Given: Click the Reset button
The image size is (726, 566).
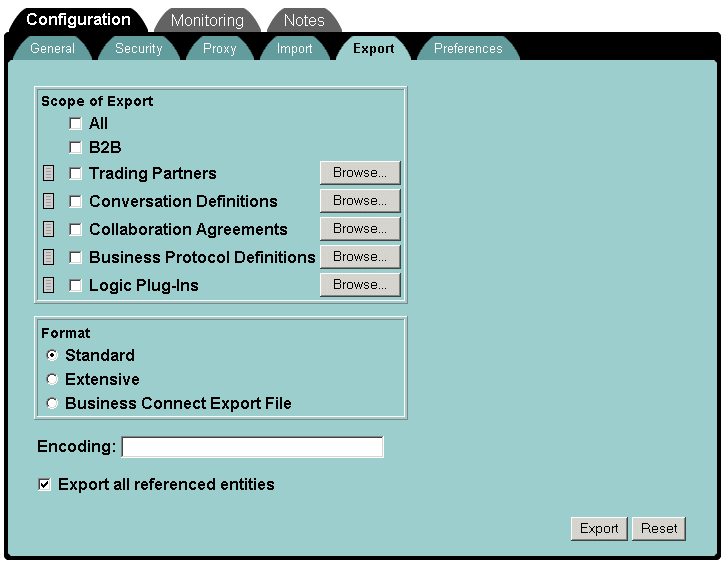Looking at the screenshot, I should tap(659, 528).
